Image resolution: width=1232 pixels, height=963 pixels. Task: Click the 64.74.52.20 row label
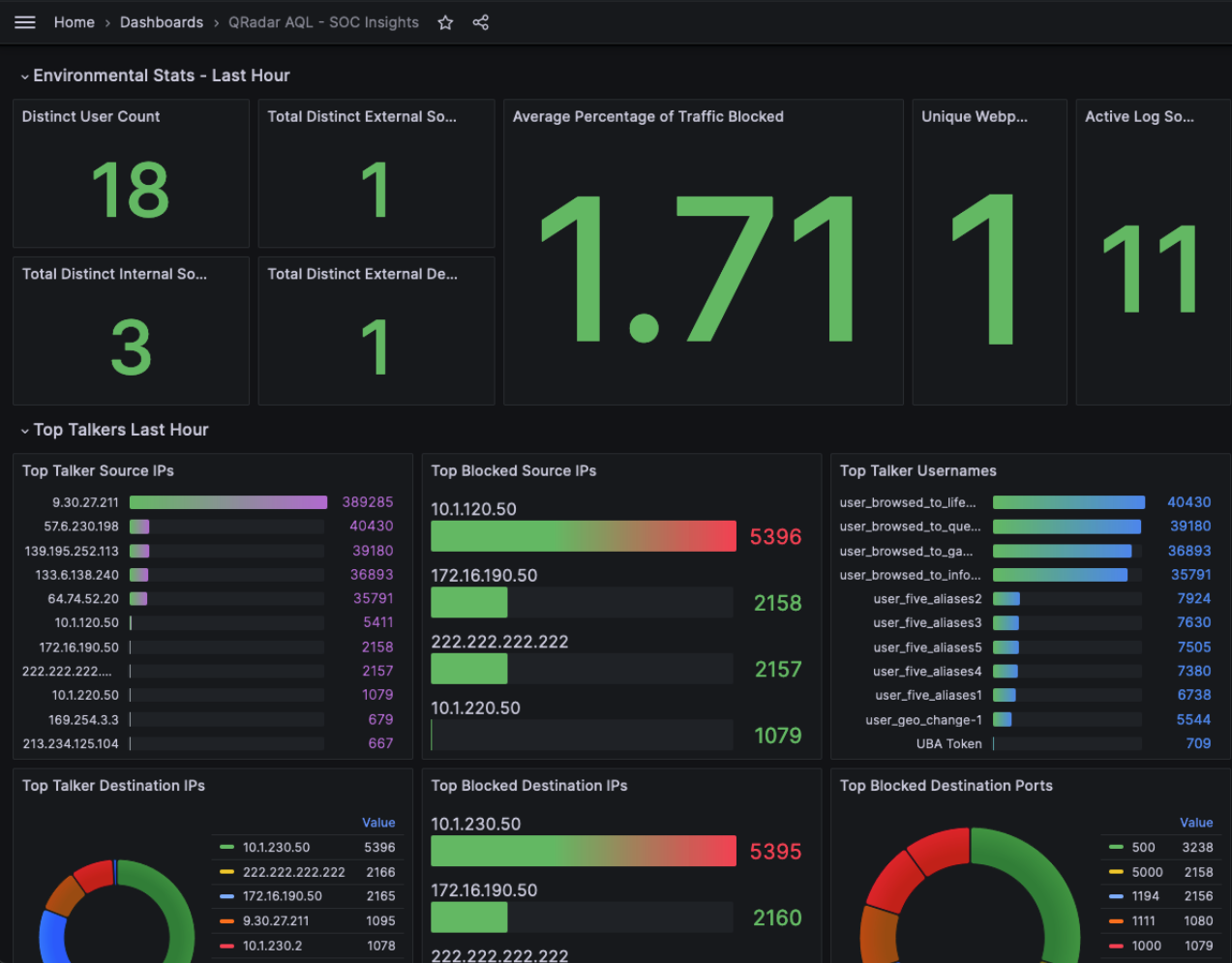click(x=83, y=599)
